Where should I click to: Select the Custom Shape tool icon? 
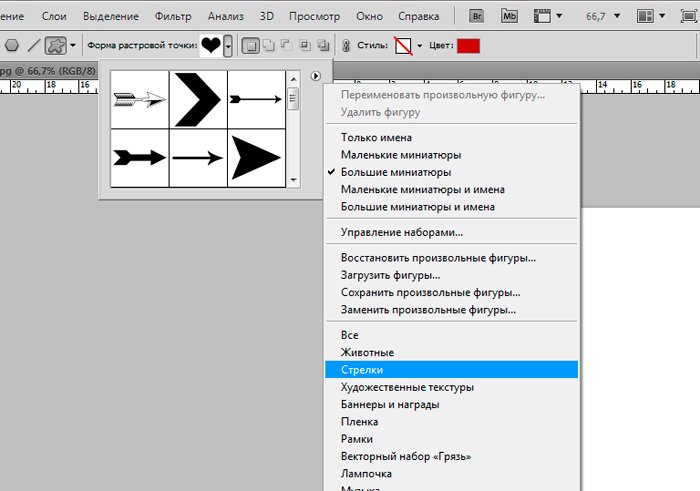coord(57,46)
